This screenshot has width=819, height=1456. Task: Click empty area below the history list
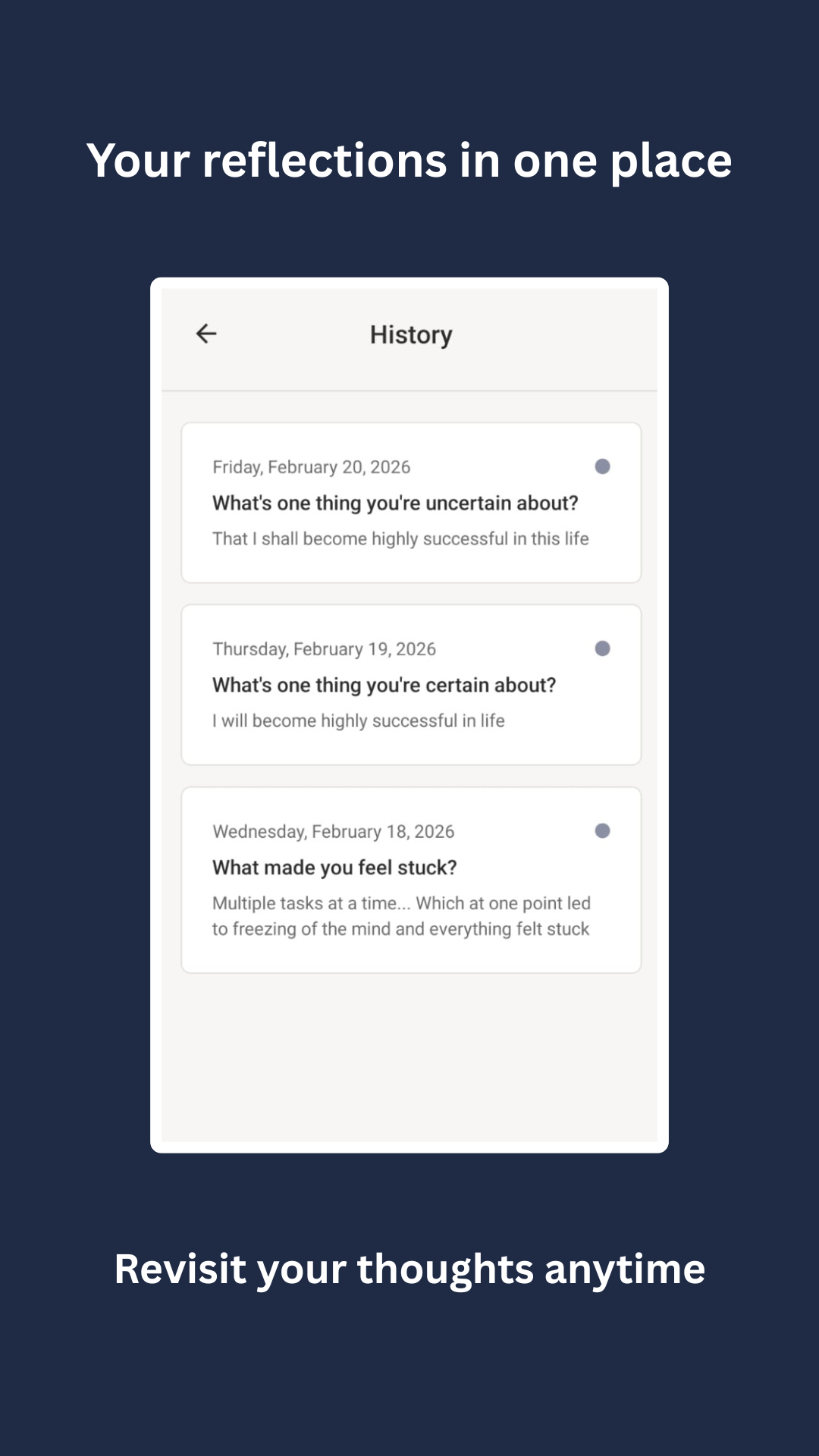click(x=409, y=1062)
